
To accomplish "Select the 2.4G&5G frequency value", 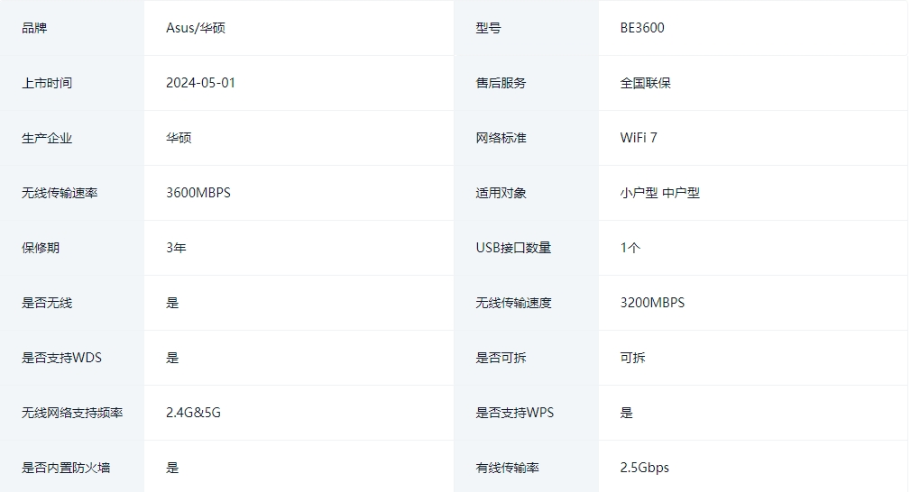I will click(193, 413).
